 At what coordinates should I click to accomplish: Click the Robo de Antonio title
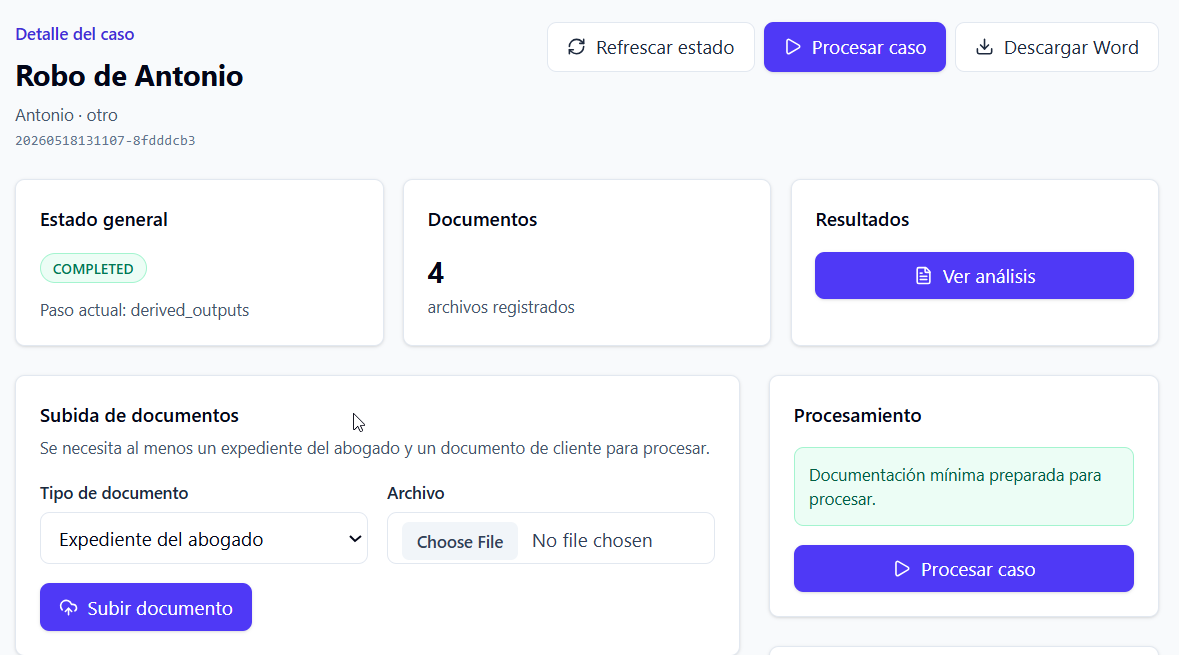[x=129, y=76]
